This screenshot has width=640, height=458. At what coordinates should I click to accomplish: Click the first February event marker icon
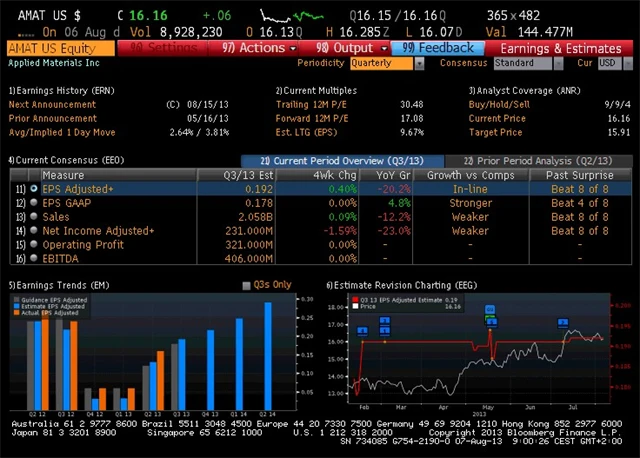361,330
